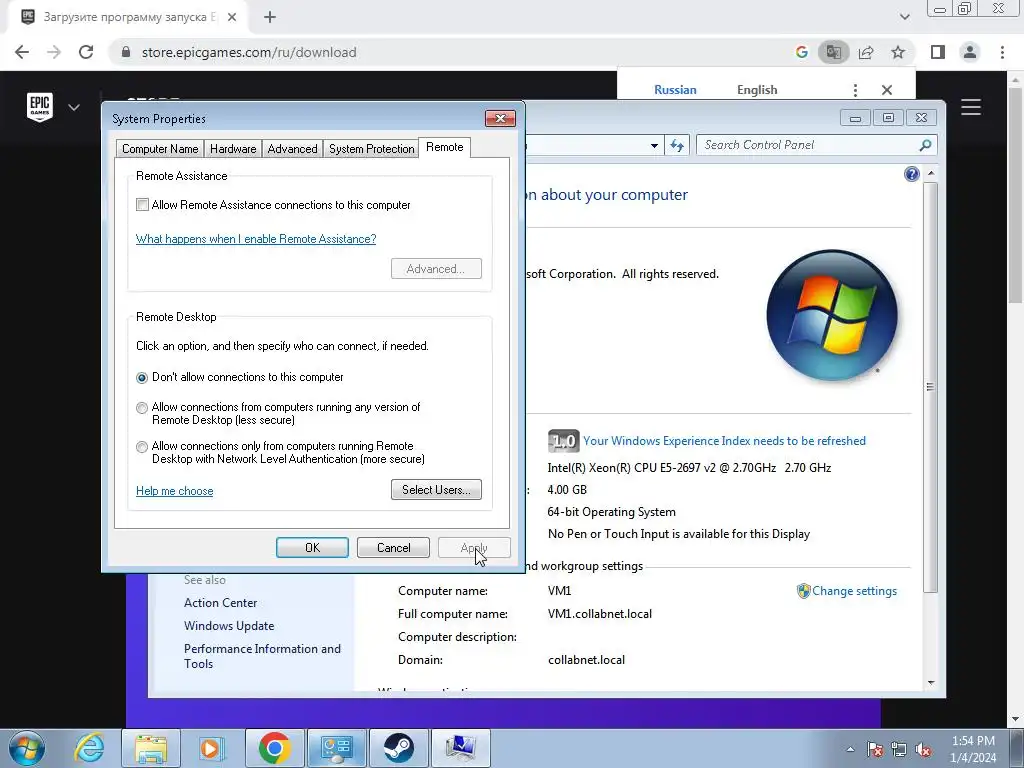Select Don't allow connections to this computer
1024x768 pixels.
pos(142,377)
